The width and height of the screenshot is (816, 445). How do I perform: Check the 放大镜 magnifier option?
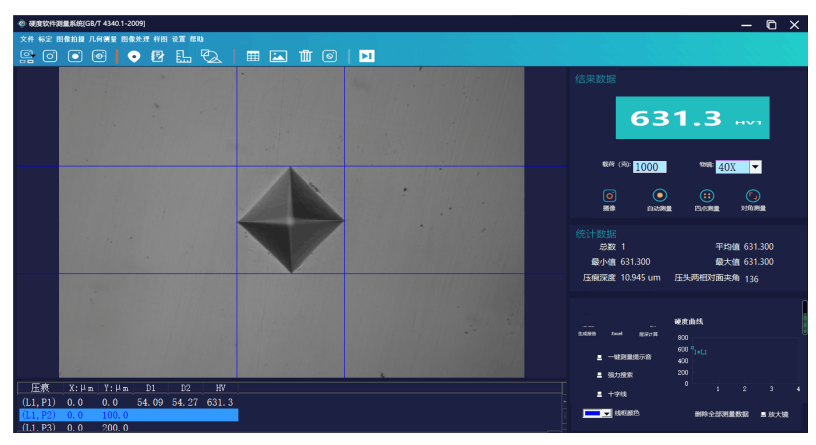(x=764, y=413)
